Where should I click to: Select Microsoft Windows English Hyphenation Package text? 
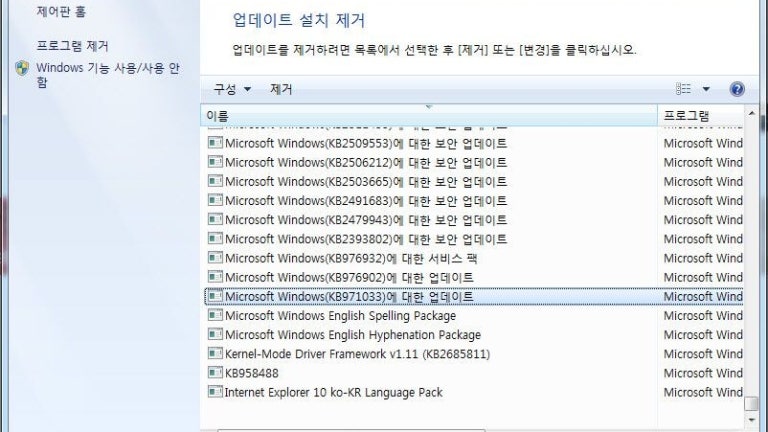tap(353, 335)
